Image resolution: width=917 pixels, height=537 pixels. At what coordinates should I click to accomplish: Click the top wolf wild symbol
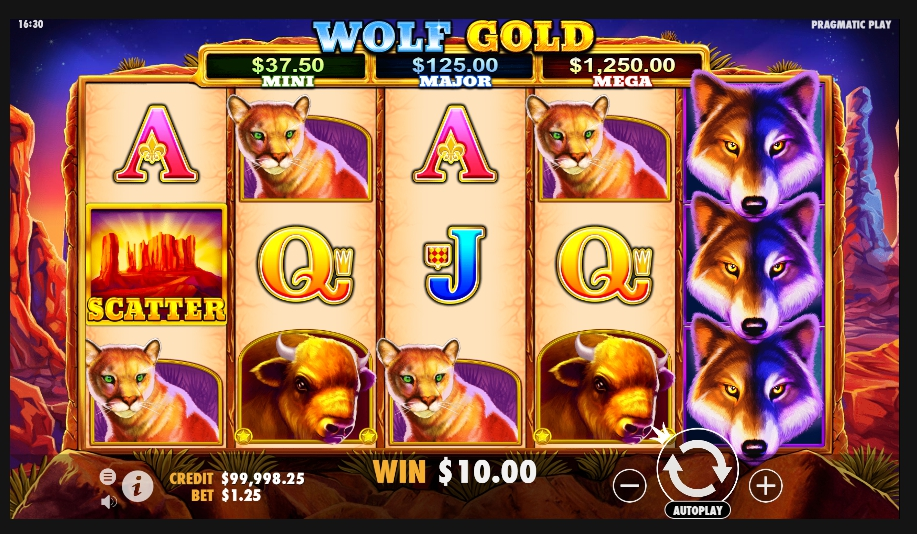pyautogui.click(x=754, y=143)
